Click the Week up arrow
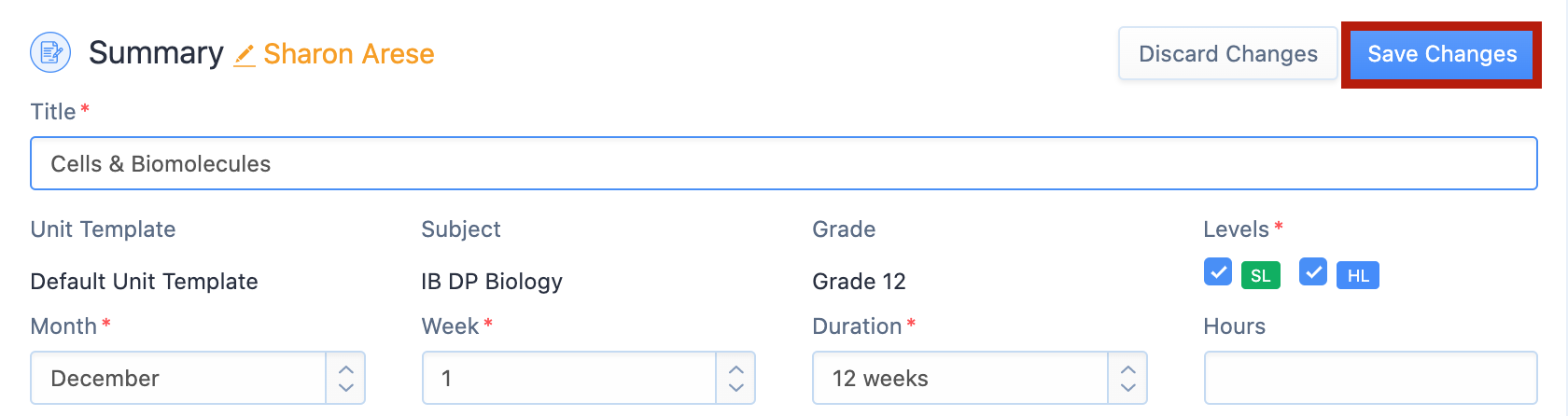1568x416 pixels. coord(736,369)
